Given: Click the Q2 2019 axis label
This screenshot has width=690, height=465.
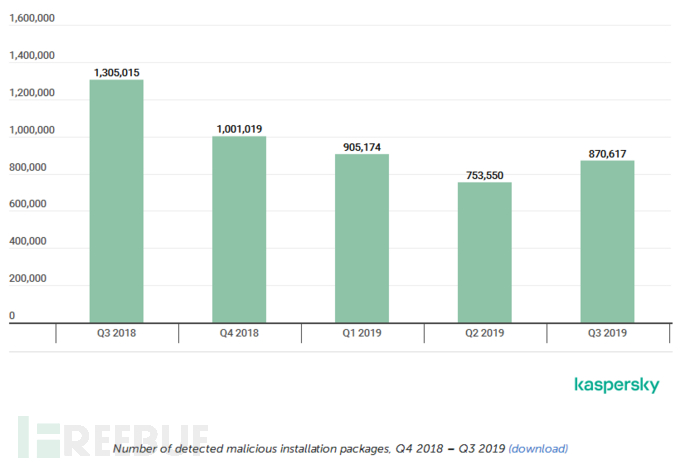Looking at the screenshot, I should pos(485,334).
